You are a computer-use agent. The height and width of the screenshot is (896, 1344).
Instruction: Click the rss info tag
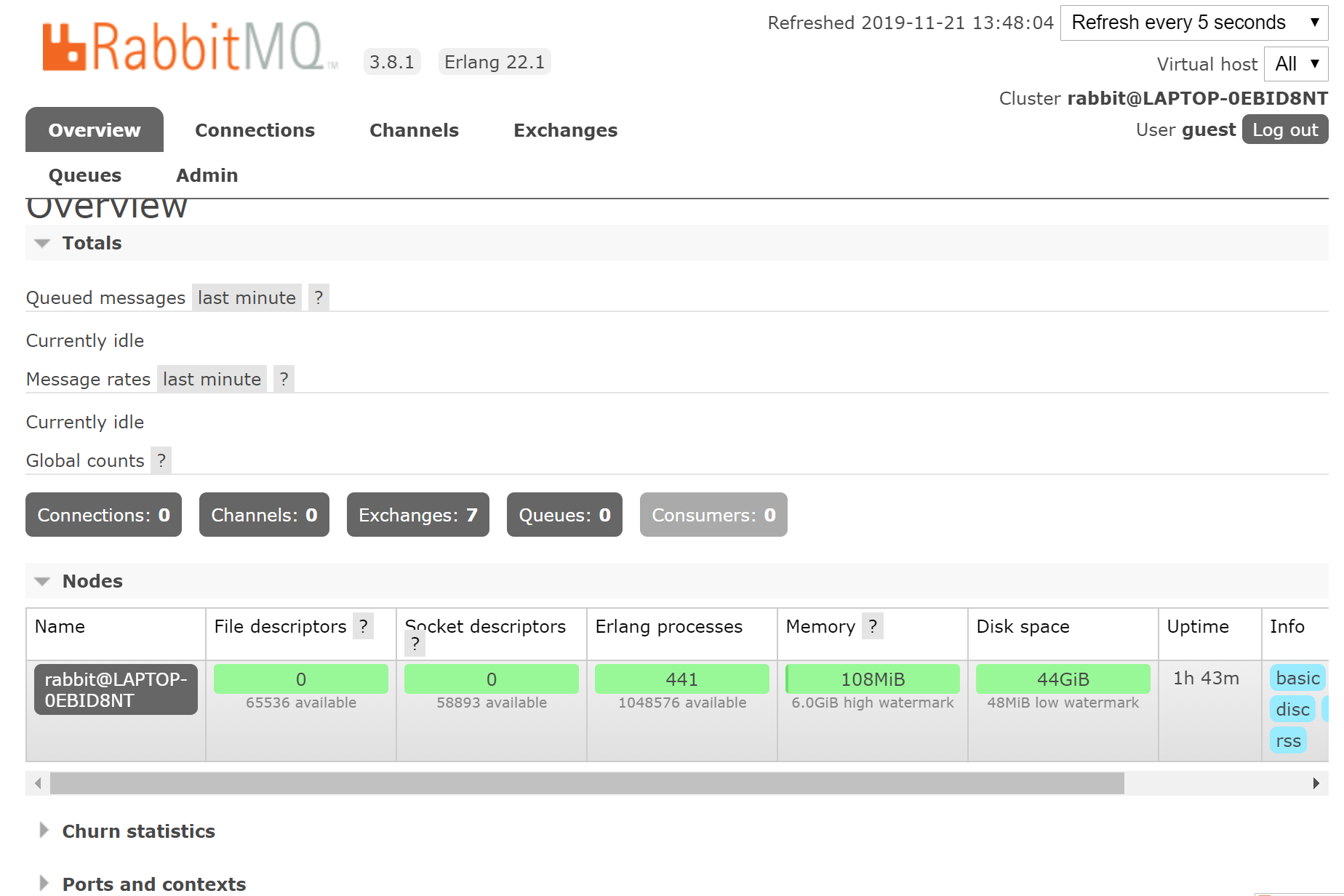pyautogui.click(x=1288, y=740)
